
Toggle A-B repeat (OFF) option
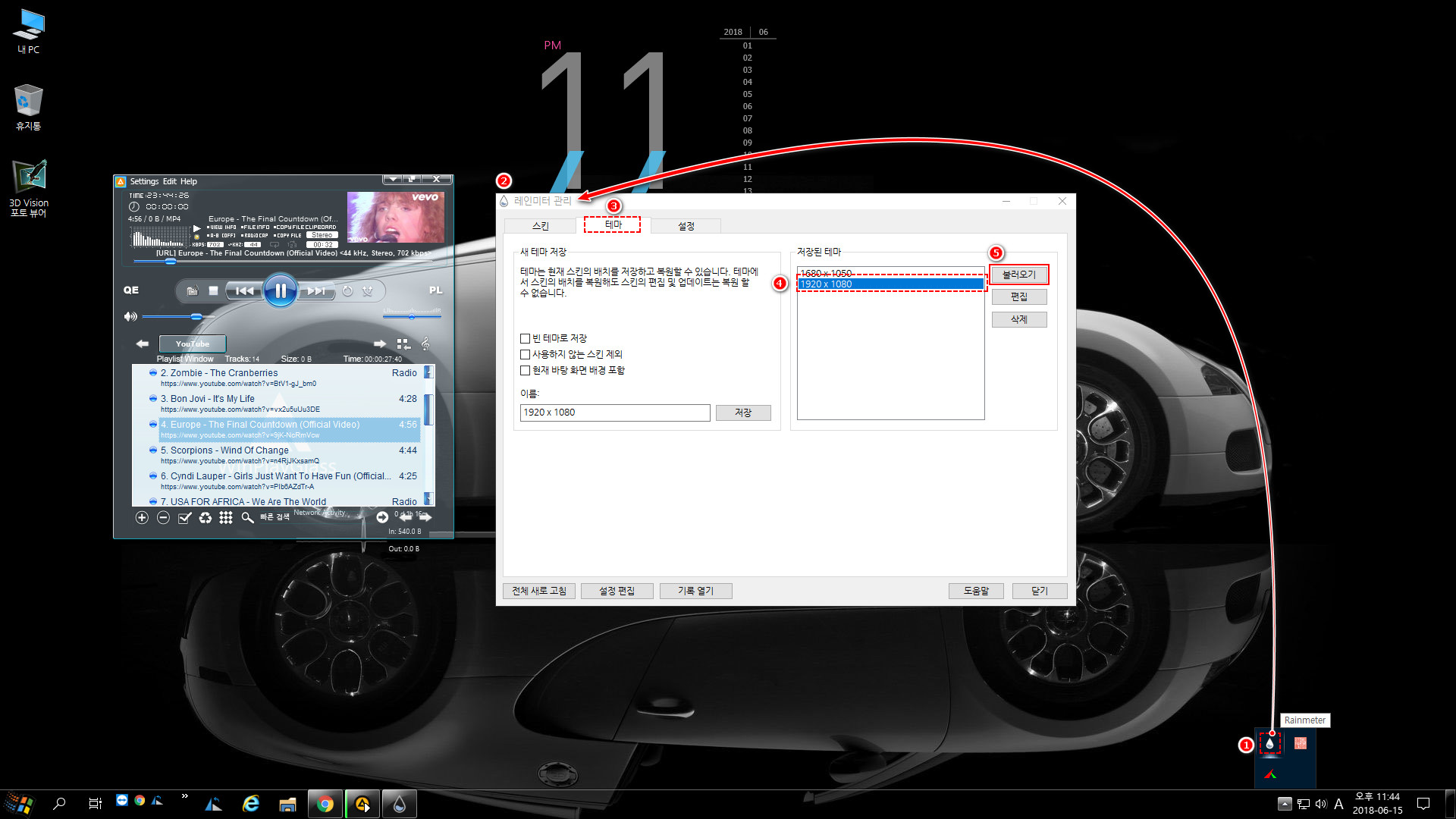(x=221, y=235)
